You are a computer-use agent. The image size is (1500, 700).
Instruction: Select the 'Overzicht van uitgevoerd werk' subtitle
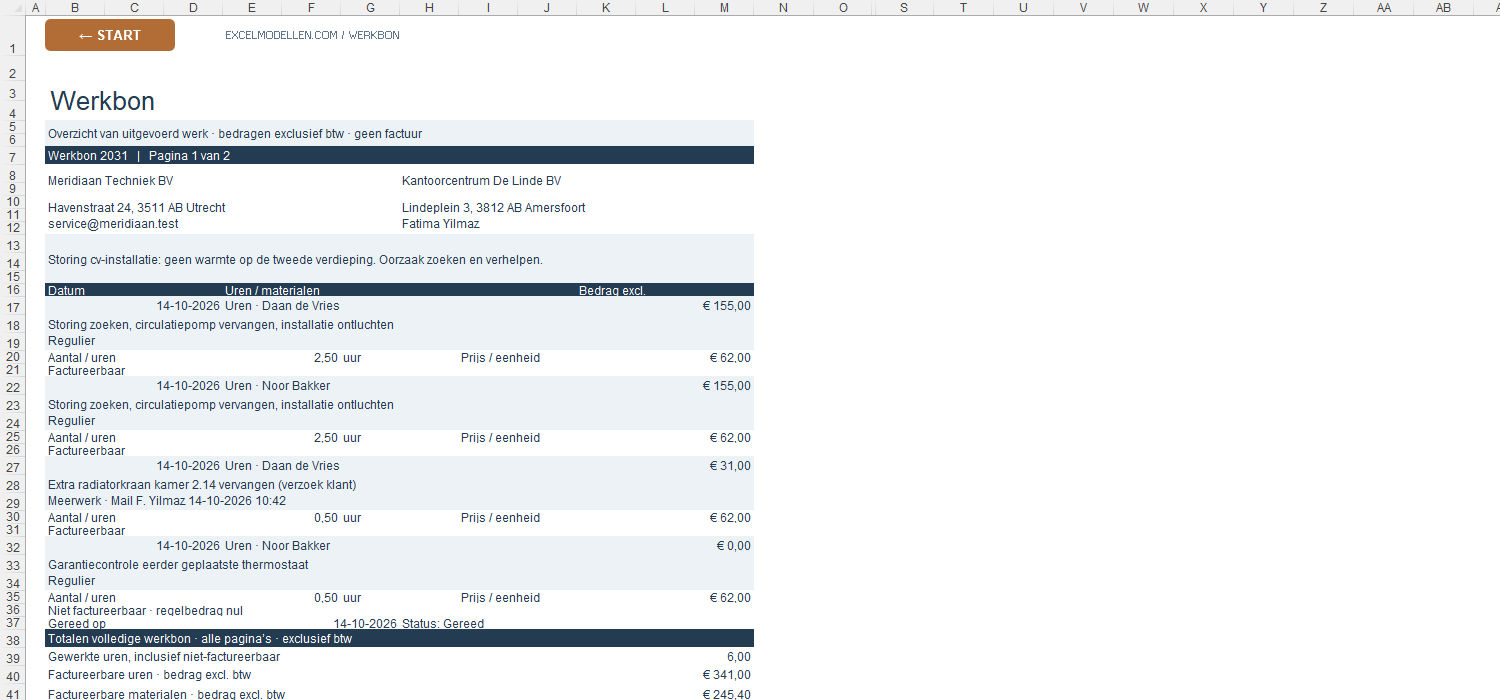pyautogui.click(x=235, y=134)
